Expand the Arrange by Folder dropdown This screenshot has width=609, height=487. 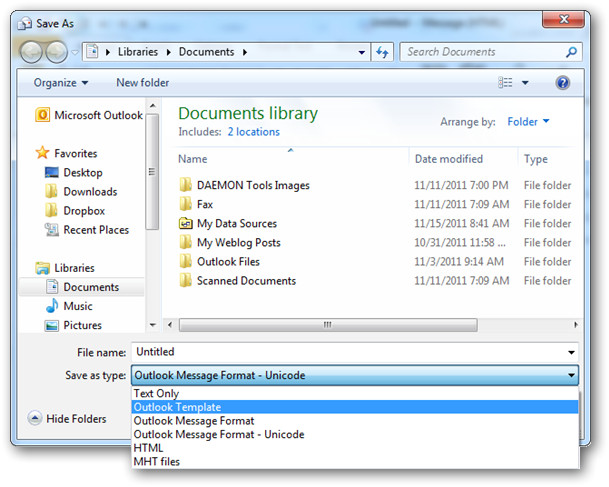[528, 122]
